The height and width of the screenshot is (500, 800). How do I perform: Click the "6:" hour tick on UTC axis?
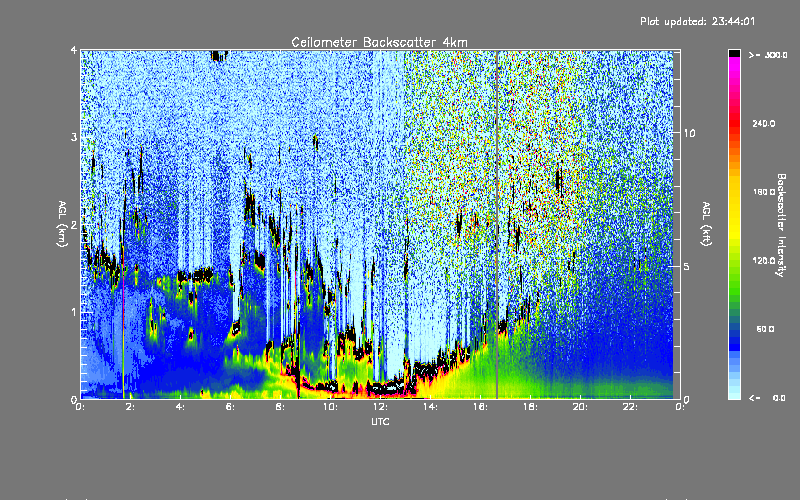coord(230,407)
